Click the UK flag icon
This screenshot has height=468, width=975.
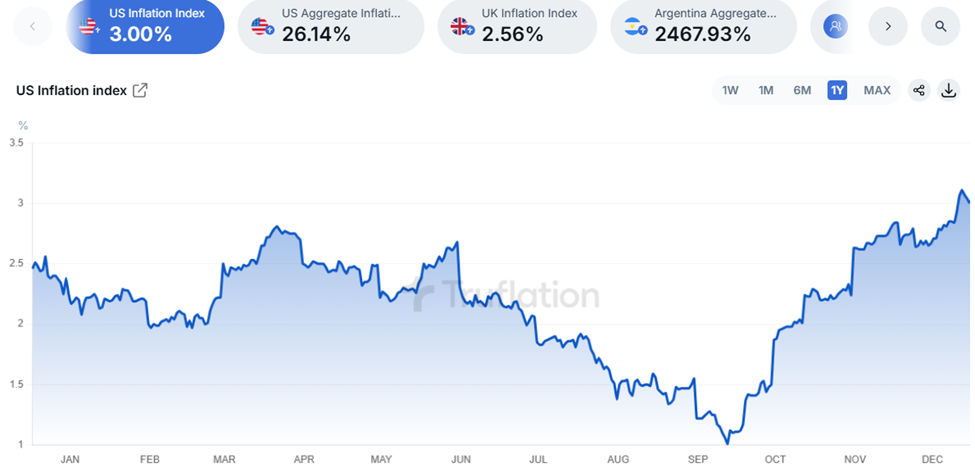point(461,27)
